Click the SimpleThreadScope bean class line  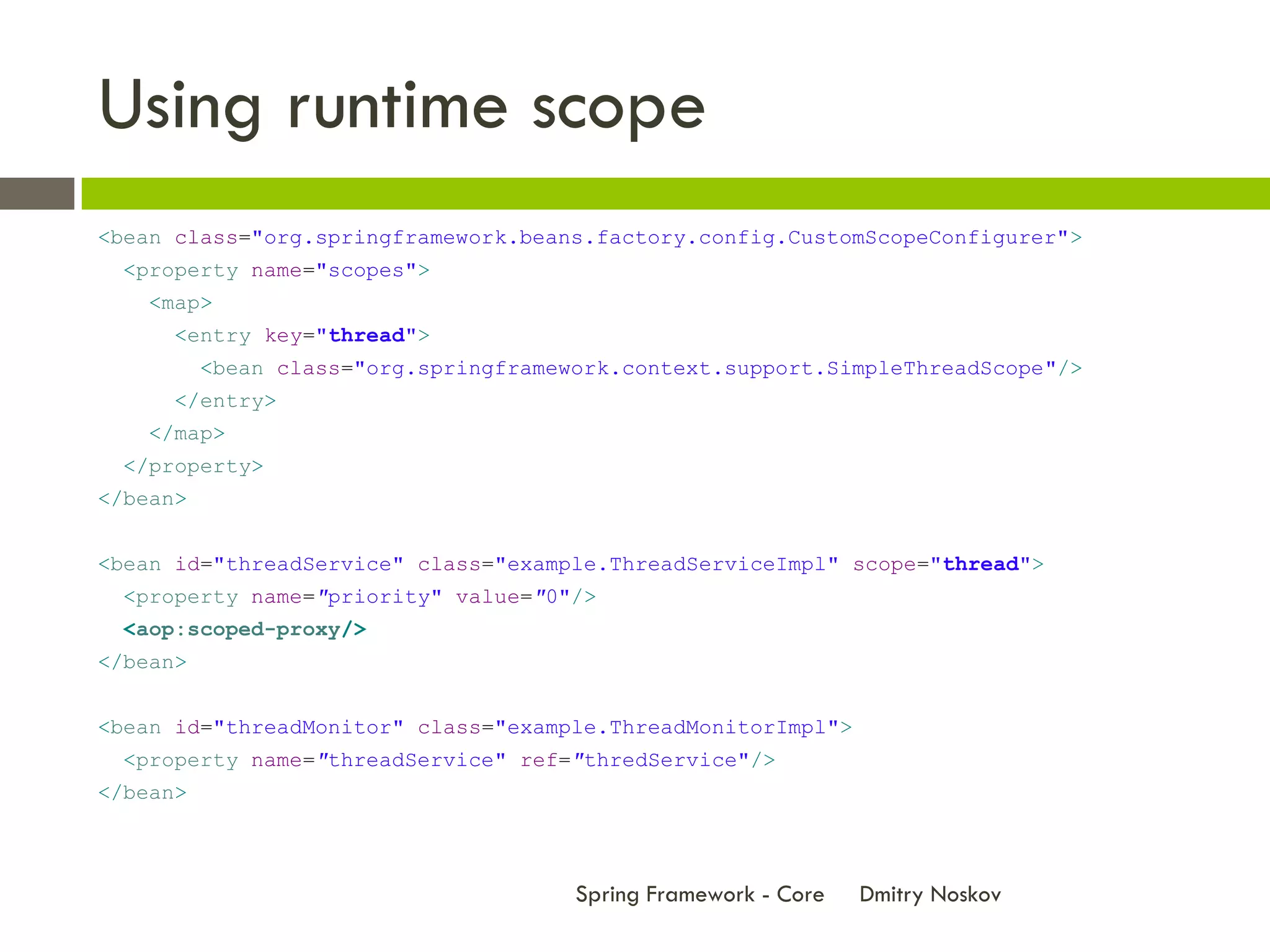(641, 369)
